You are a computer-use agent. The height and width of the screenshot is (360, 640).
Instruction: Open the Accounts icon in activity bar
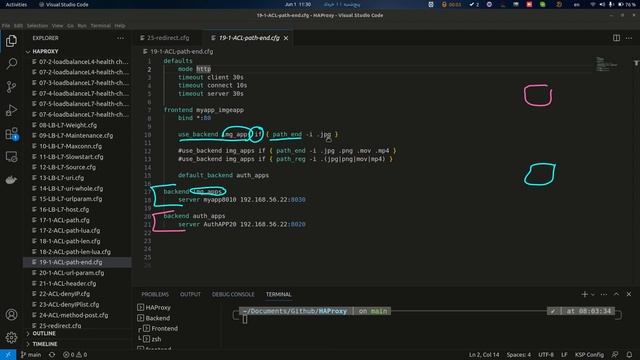(x=11, y=315)
